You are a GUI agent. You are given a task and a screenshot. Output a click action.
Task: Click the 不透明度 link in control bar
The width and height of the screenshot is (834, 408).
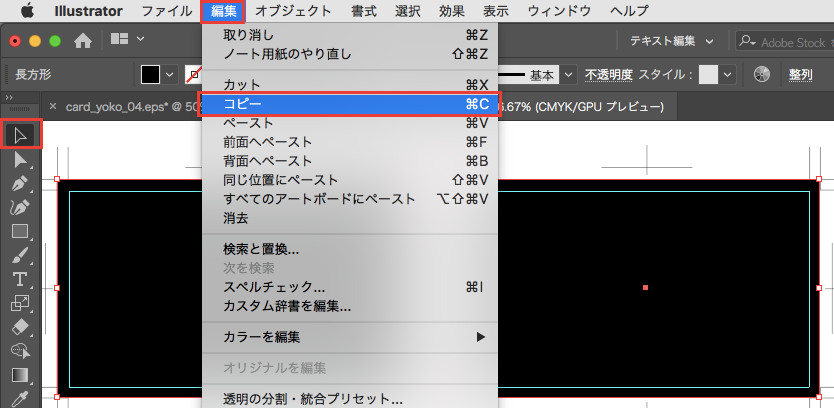607,75
